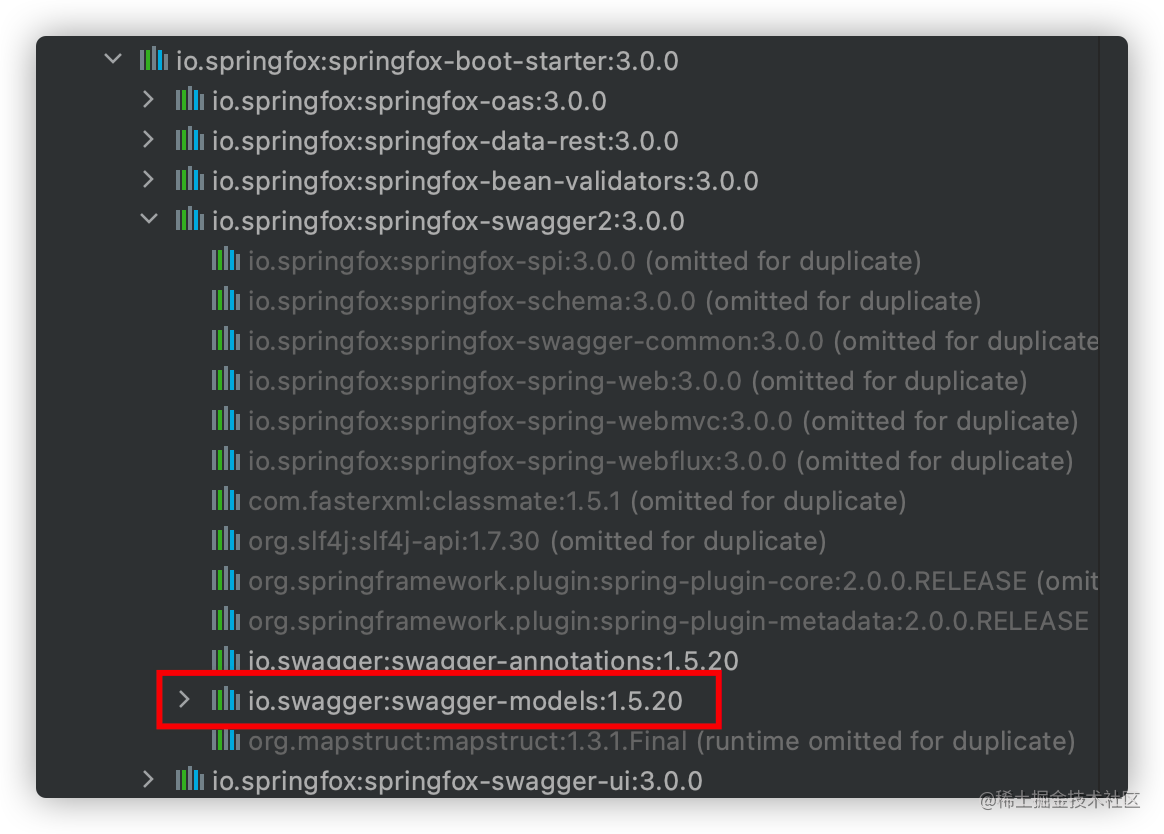Expand the springfox-swagger-ui:3.0.0 dependency
The height and width of the screenshot is (834, 1164).
tap(148, 780)
